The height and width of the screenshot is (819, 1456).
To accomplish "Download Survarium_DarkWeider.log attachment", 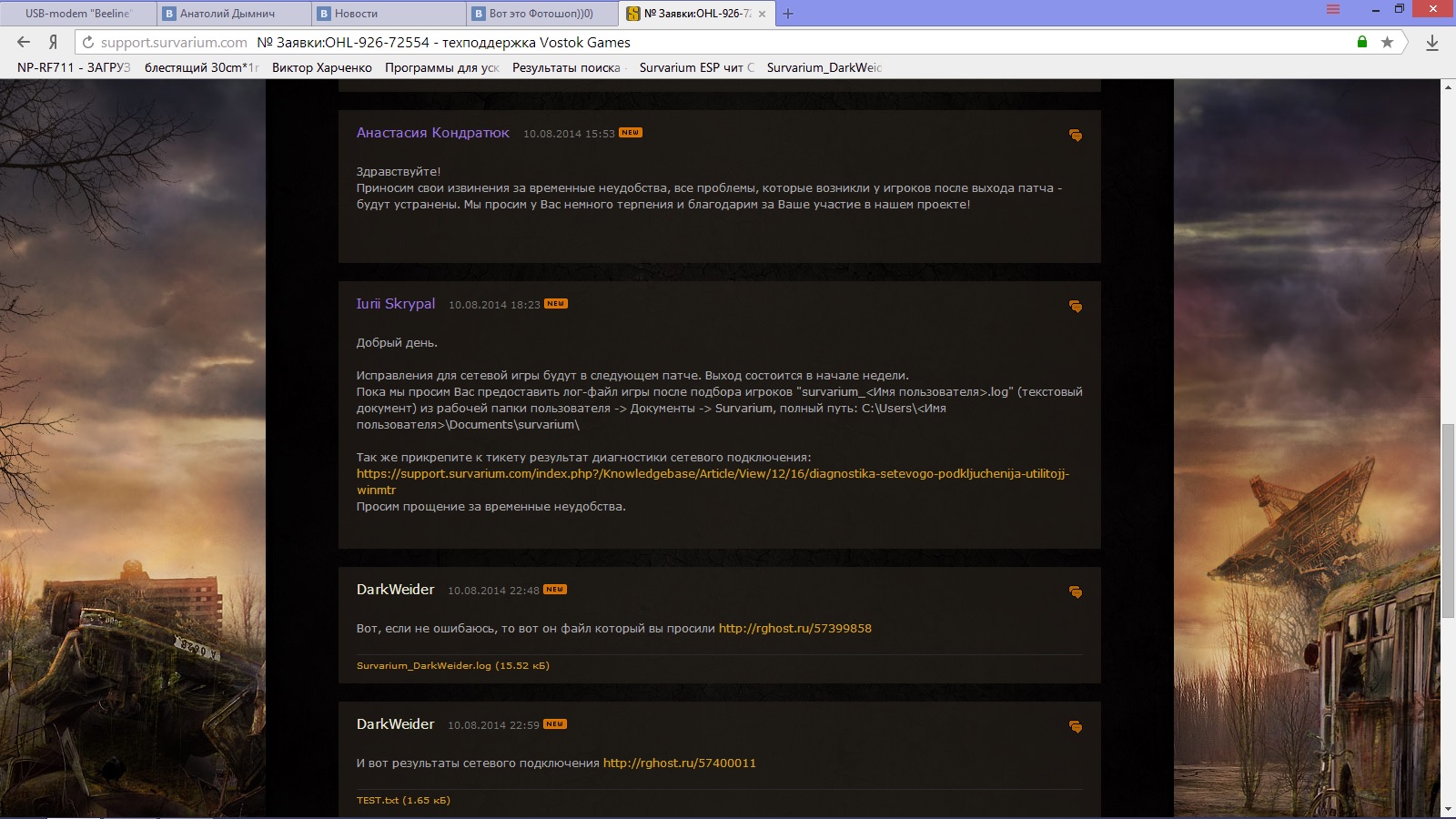I will pyautogui.click(x=453, y=666).
